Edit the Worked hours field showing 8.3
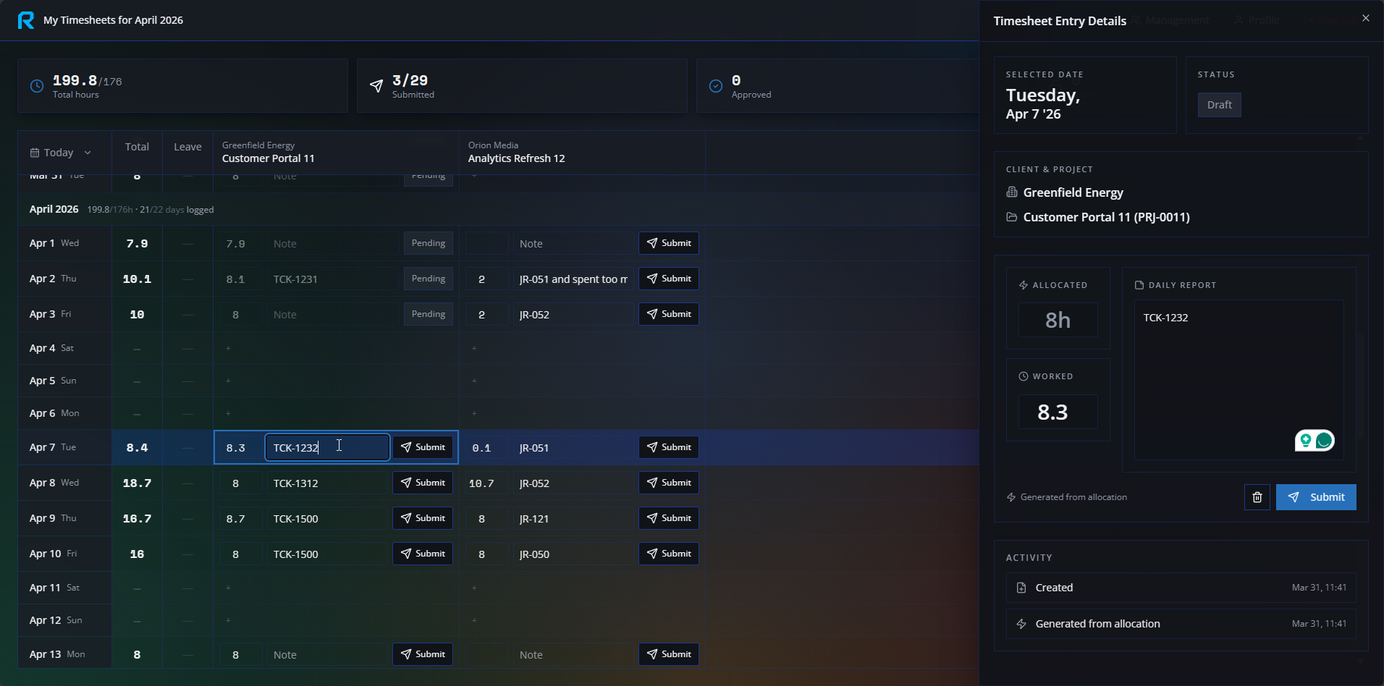Viewport: 1384px width, 686px height. coord(1058,412)
